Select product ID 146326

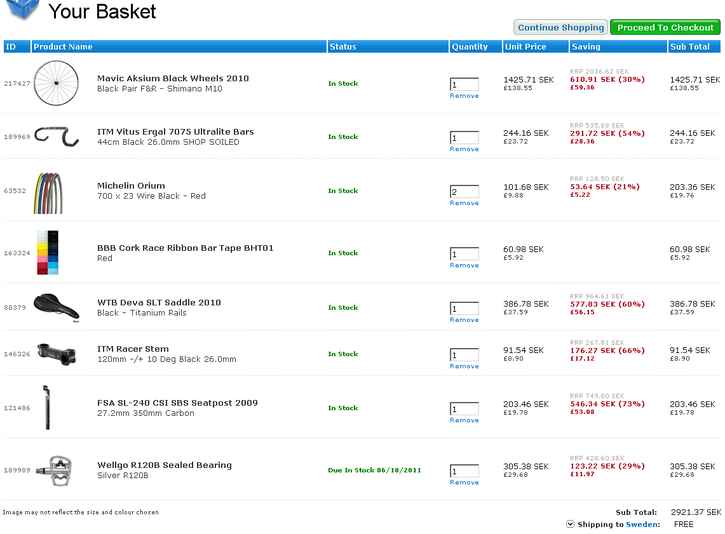[x=17, y=354]
